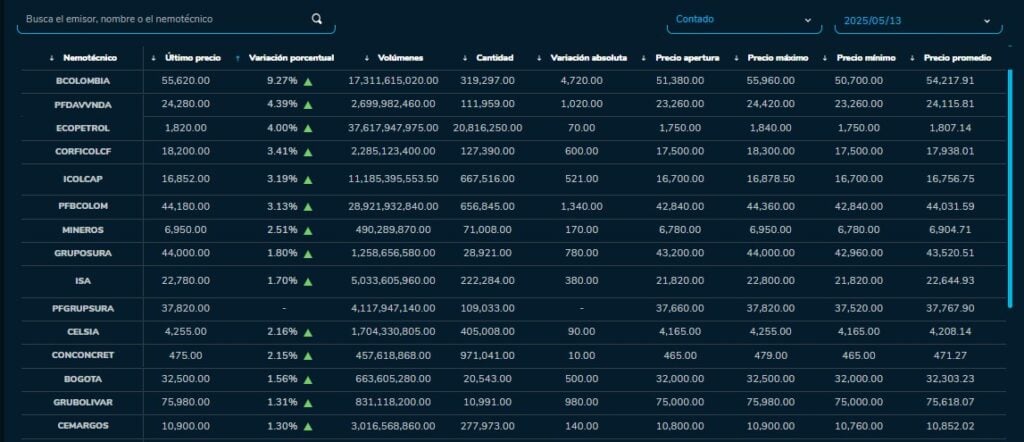Select the ISA ticker
The width and height of the screenshot is (1024, 442).
[x=83, y=281]
